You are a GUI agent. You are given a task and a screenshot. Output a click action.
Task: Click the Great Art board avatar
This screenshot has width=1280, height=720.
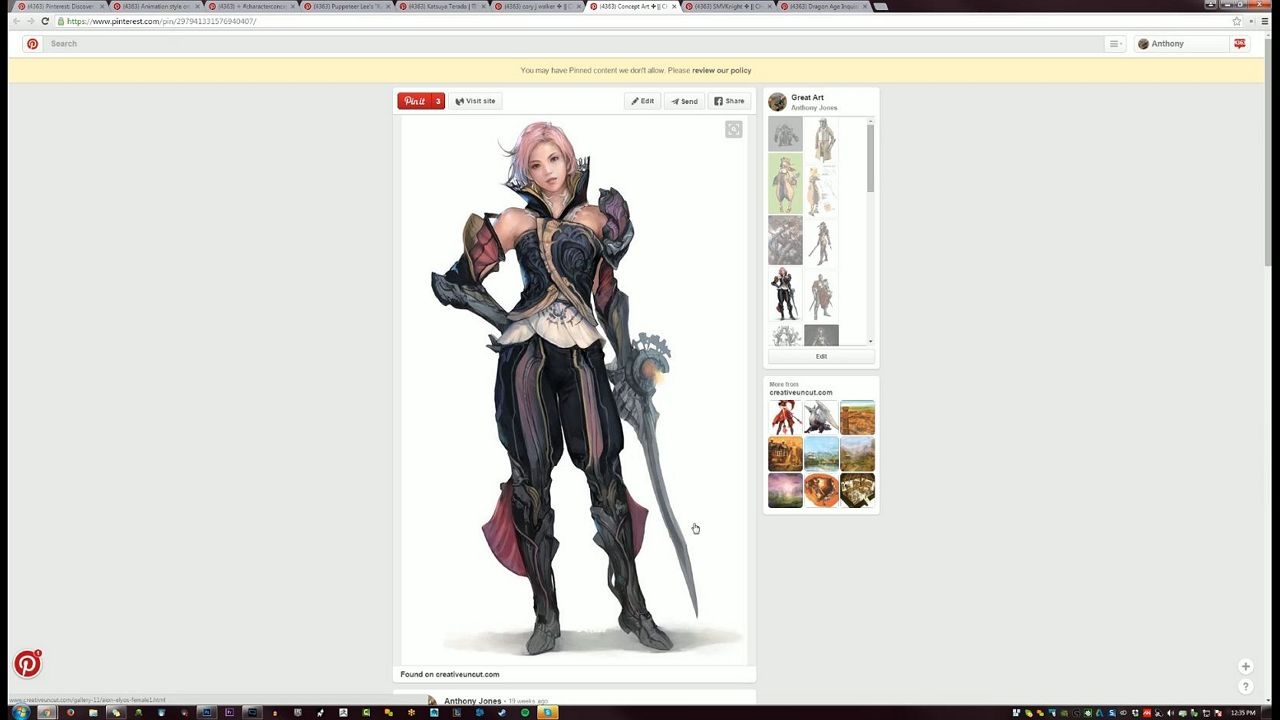pos(777,102)
